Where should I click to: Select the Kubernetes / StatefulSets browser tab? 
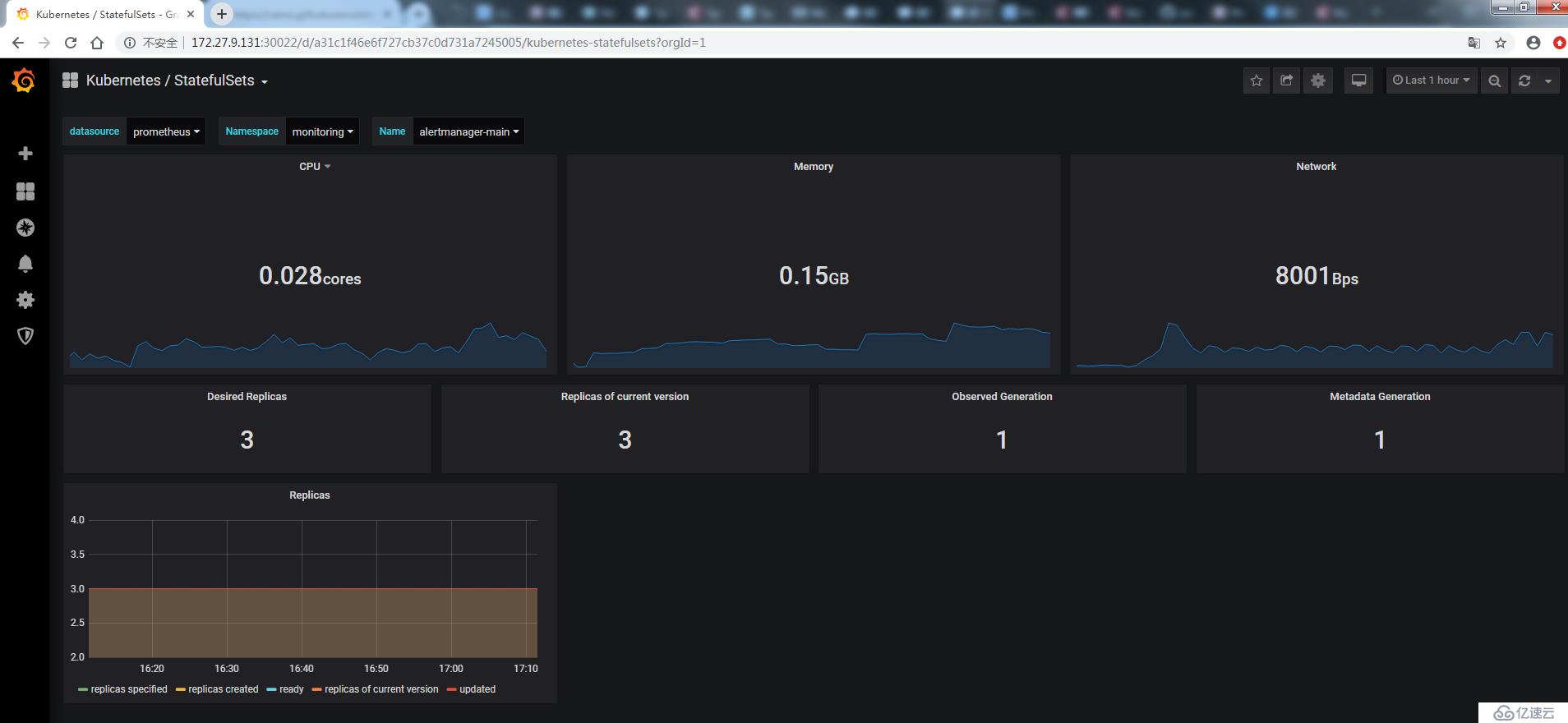coord(103,14)
